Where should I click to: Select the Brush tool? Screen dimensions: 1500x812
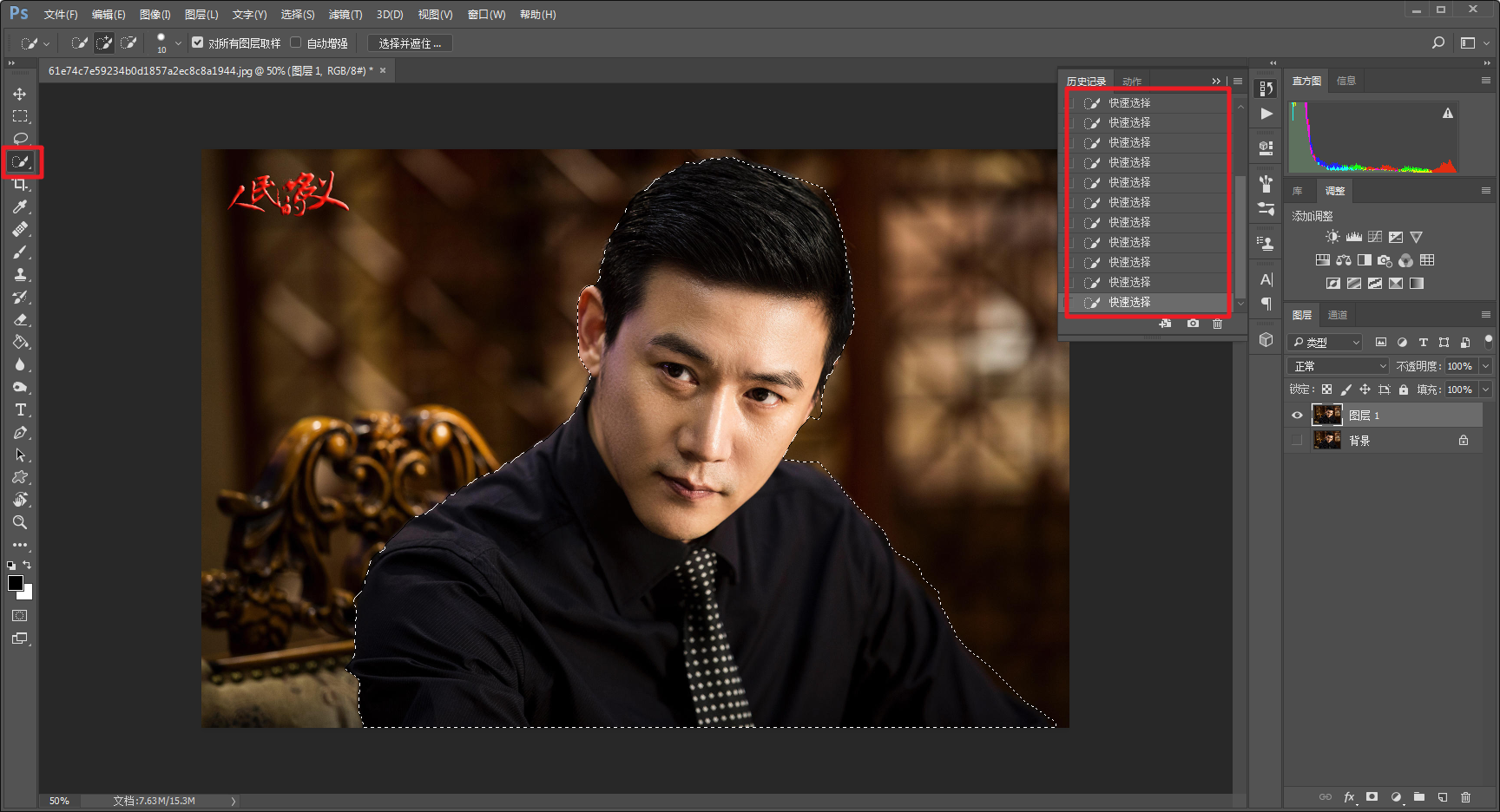click(x=20, y=252)
